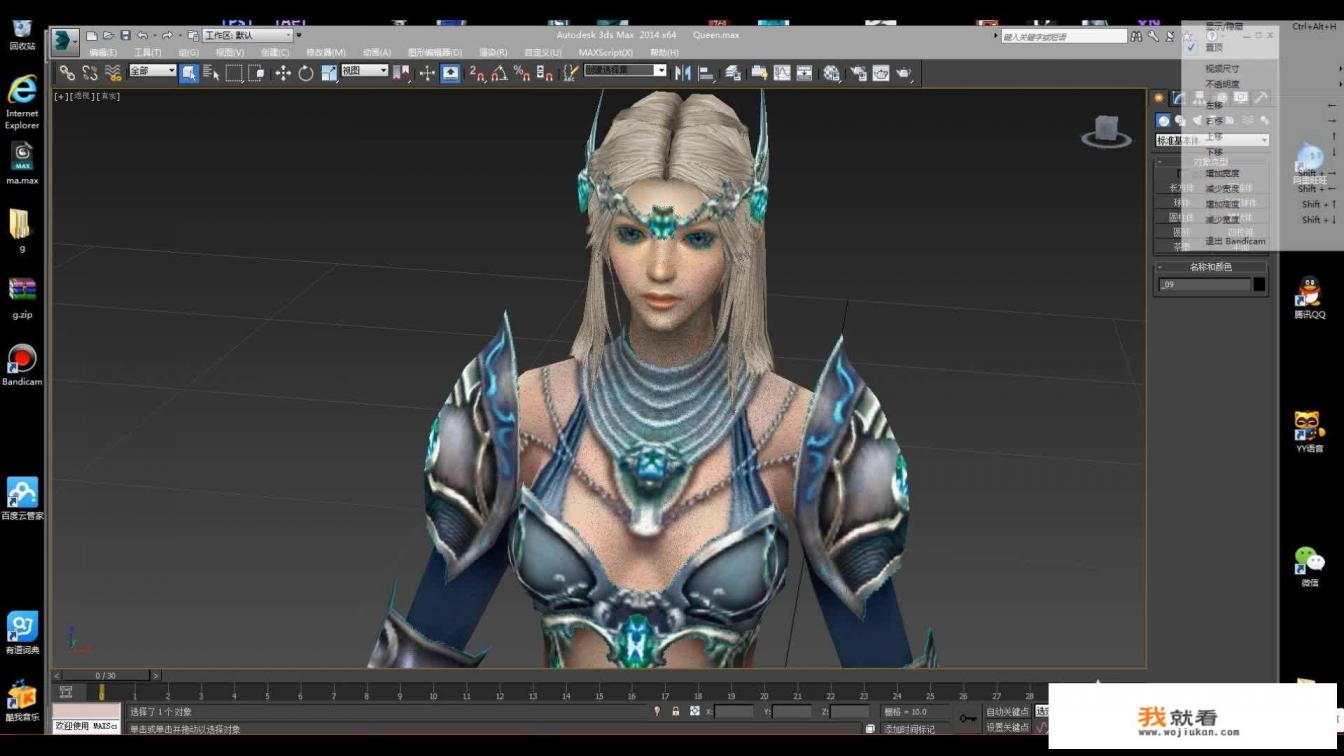Click the Bind to Space Warp icon
Viewport: 1344px width, 756px height.
click(113, 72)
